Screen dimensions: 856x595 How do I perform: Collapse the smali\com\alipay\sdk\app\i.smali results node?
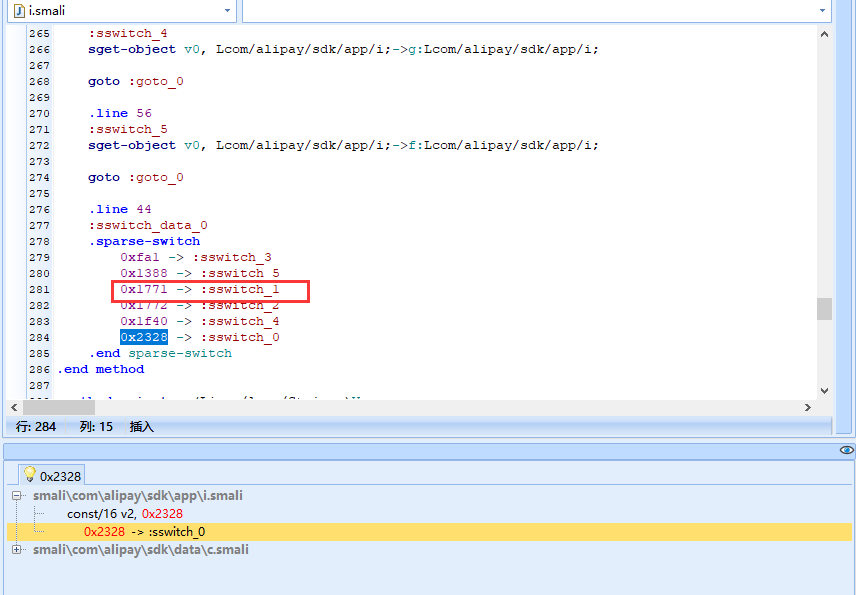16,496
